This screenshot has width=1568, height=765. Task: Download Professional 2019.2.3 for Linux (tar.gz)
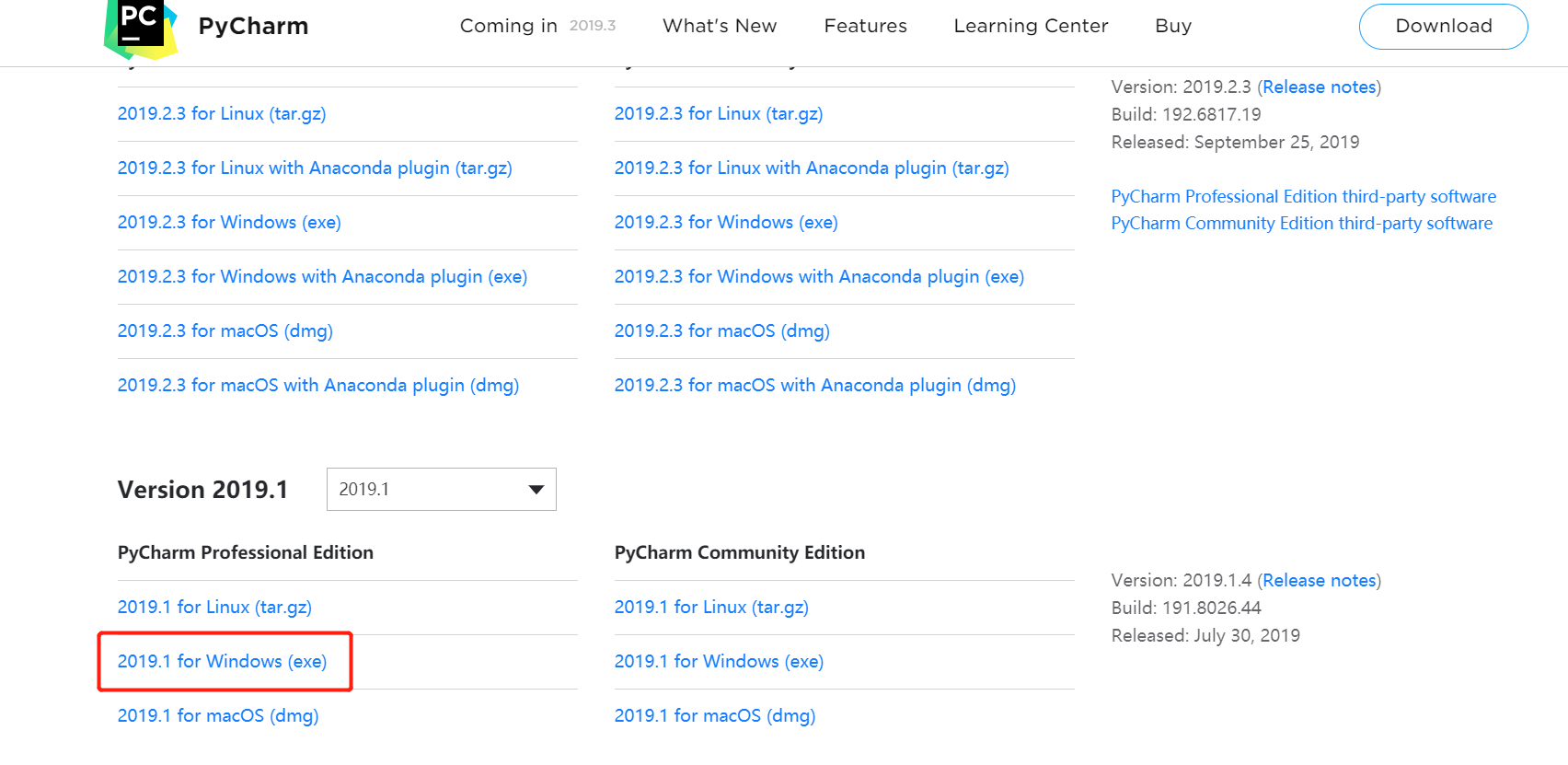[222, 113]
